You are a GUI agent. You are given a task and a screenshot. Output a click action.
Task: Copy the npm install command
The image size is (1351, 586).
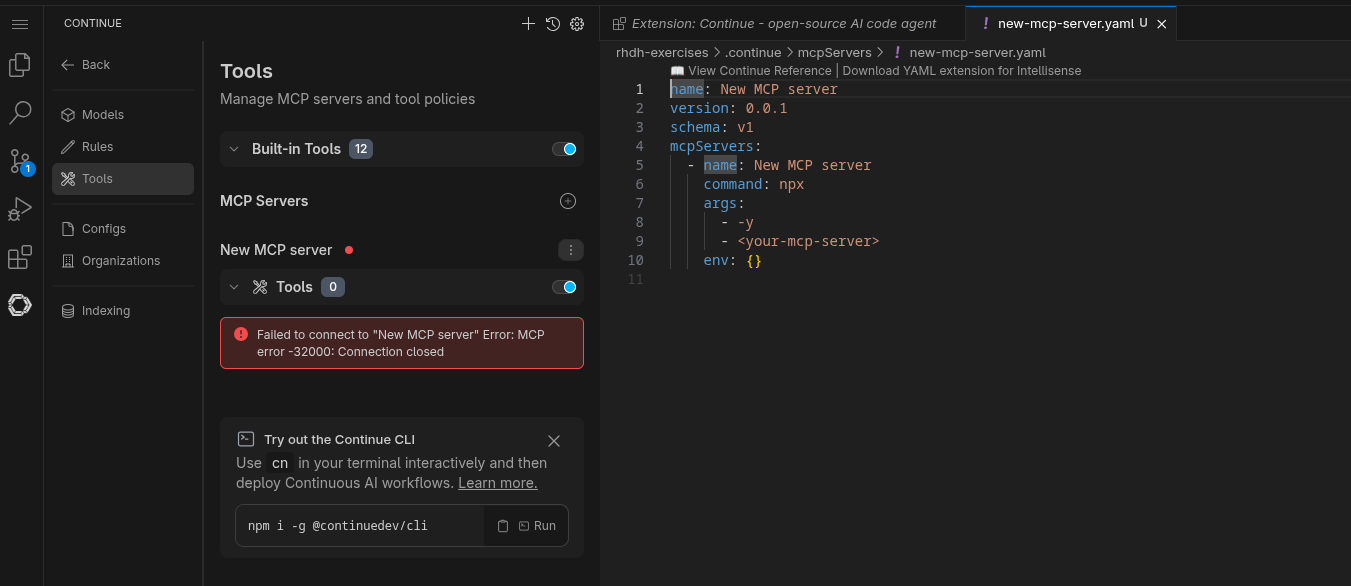pos(503,526)
